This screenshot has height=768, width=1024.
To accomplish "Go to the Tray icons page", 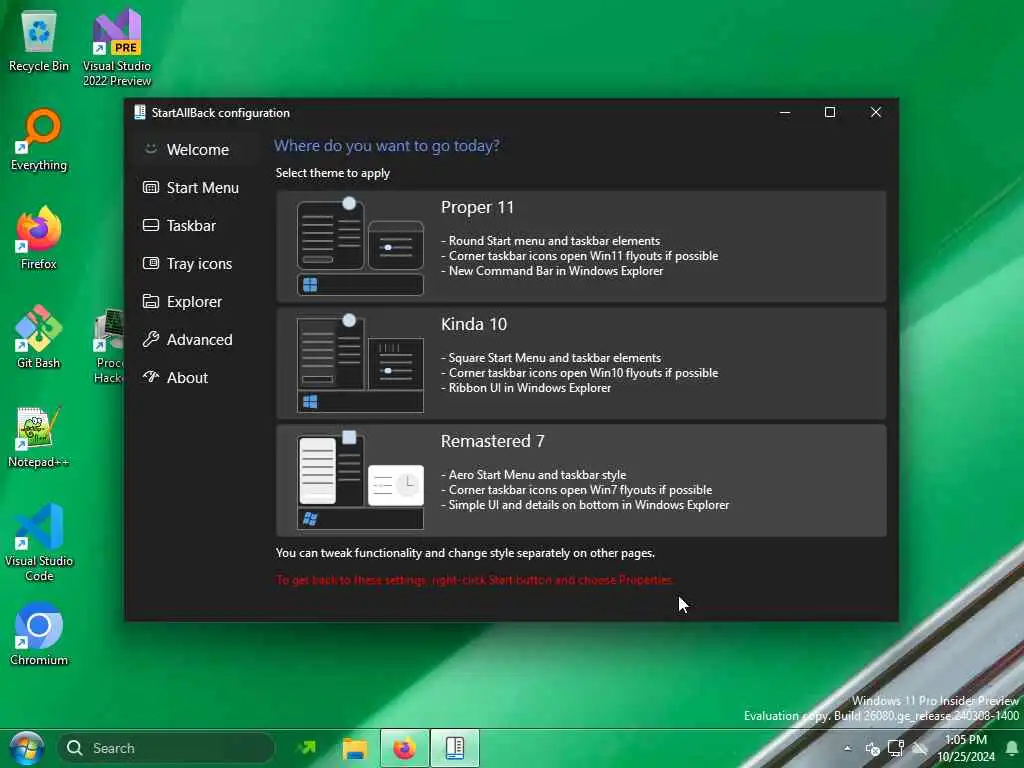I will click(x=197, y=264).
